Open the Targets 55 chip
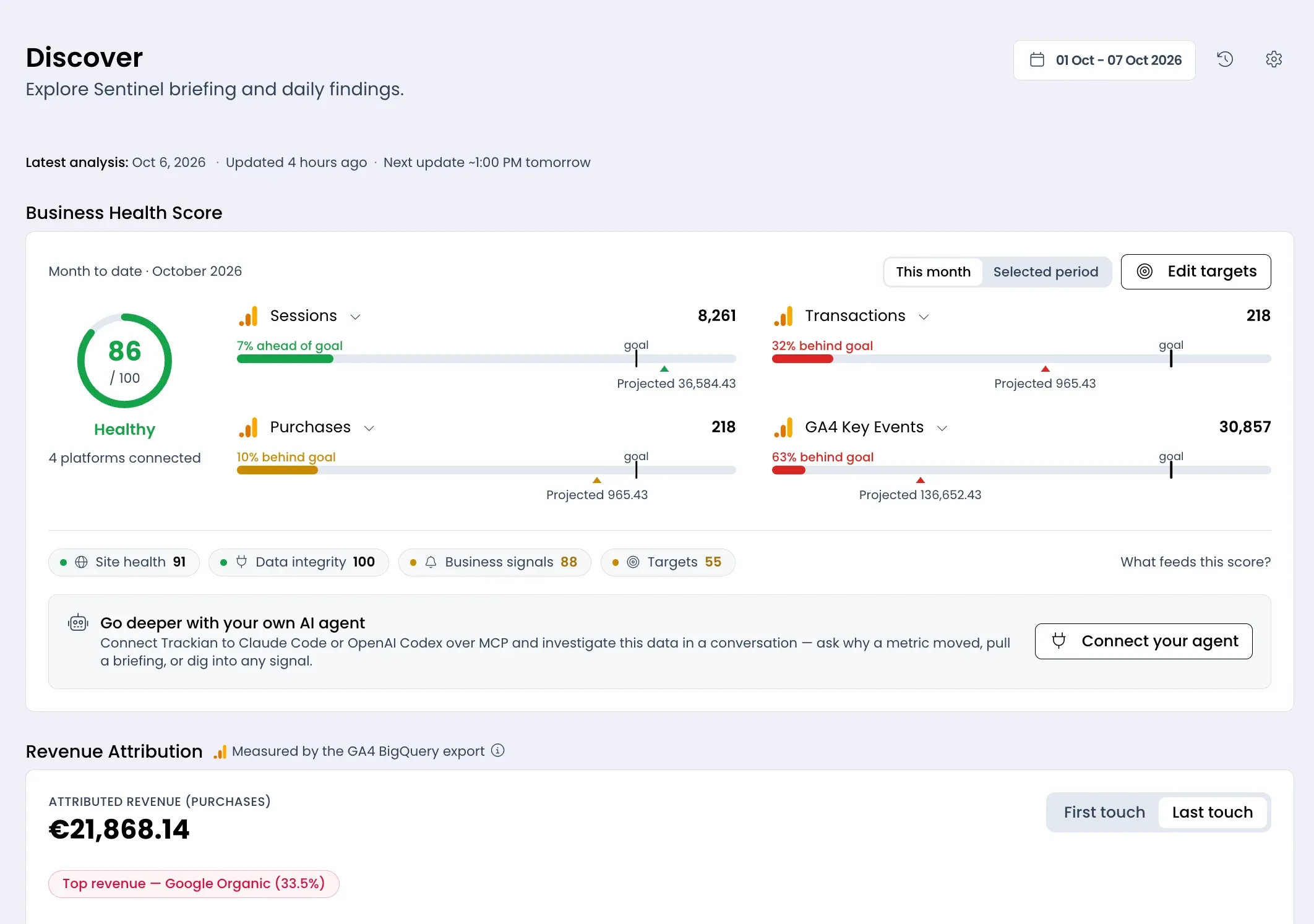Image resolution: width=1314 pixels, height=924 pixels. [668, 562]
